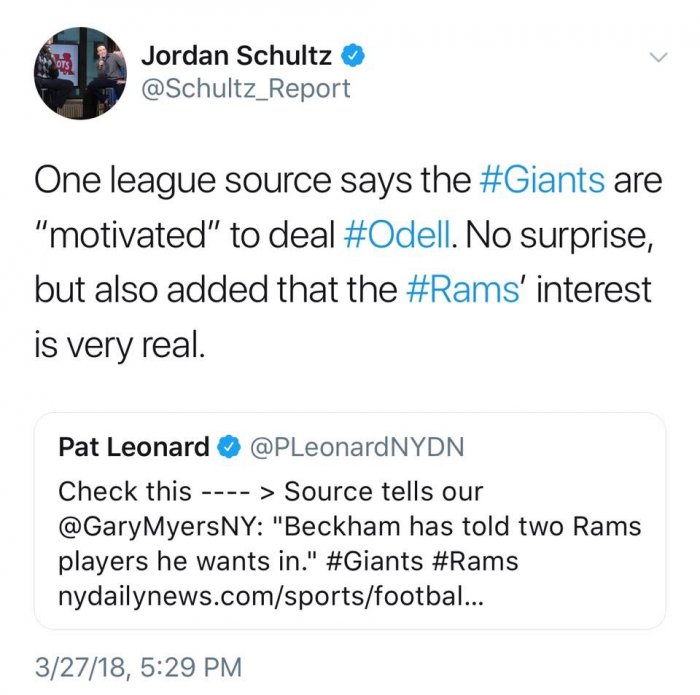Open the #Giants hashtag in the main tweet
The width and height of the screenshot is (700, 695).
[x=542, y=181]
